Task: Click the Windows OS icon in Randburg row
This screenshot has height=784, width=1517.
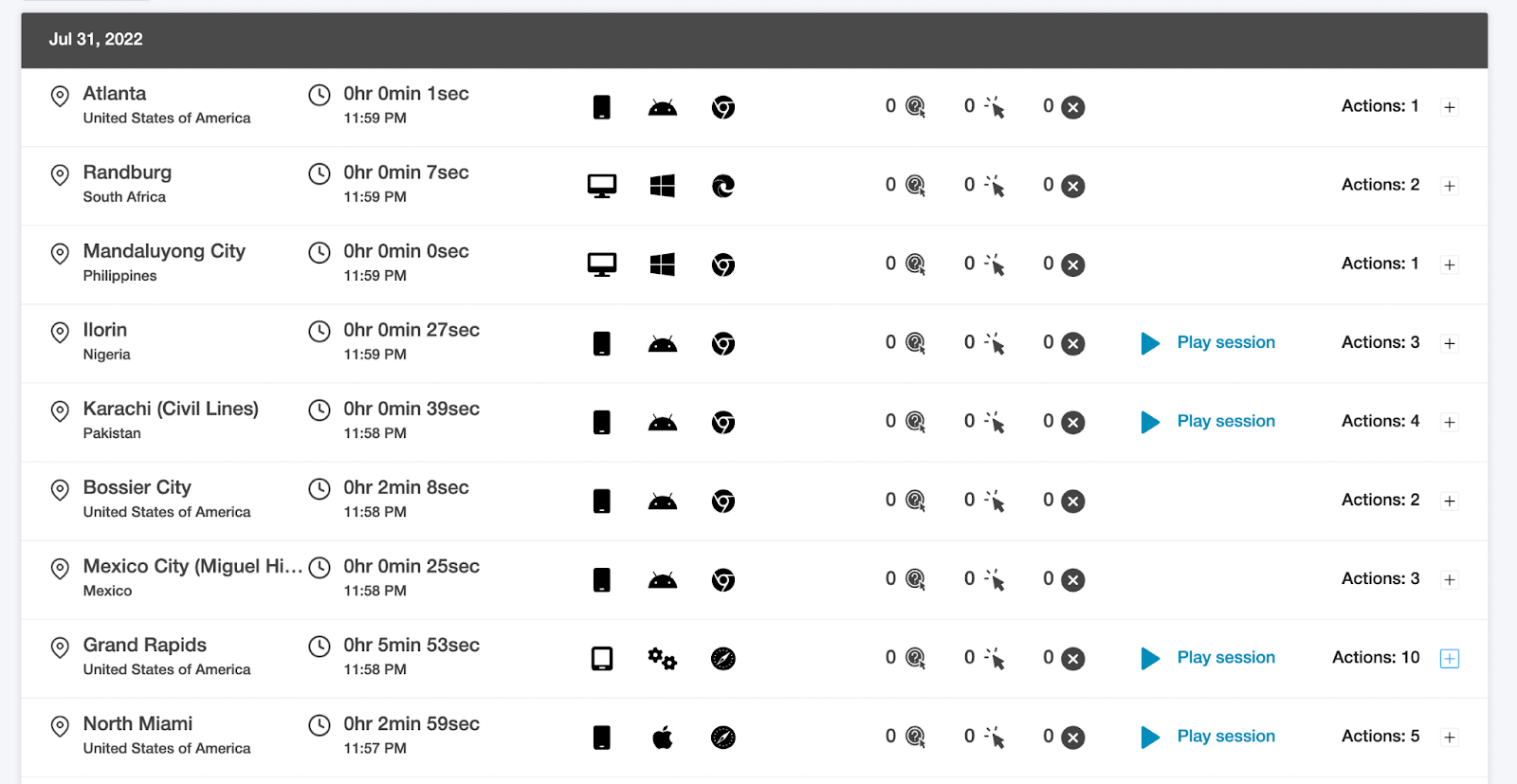Action: (662, 186)
